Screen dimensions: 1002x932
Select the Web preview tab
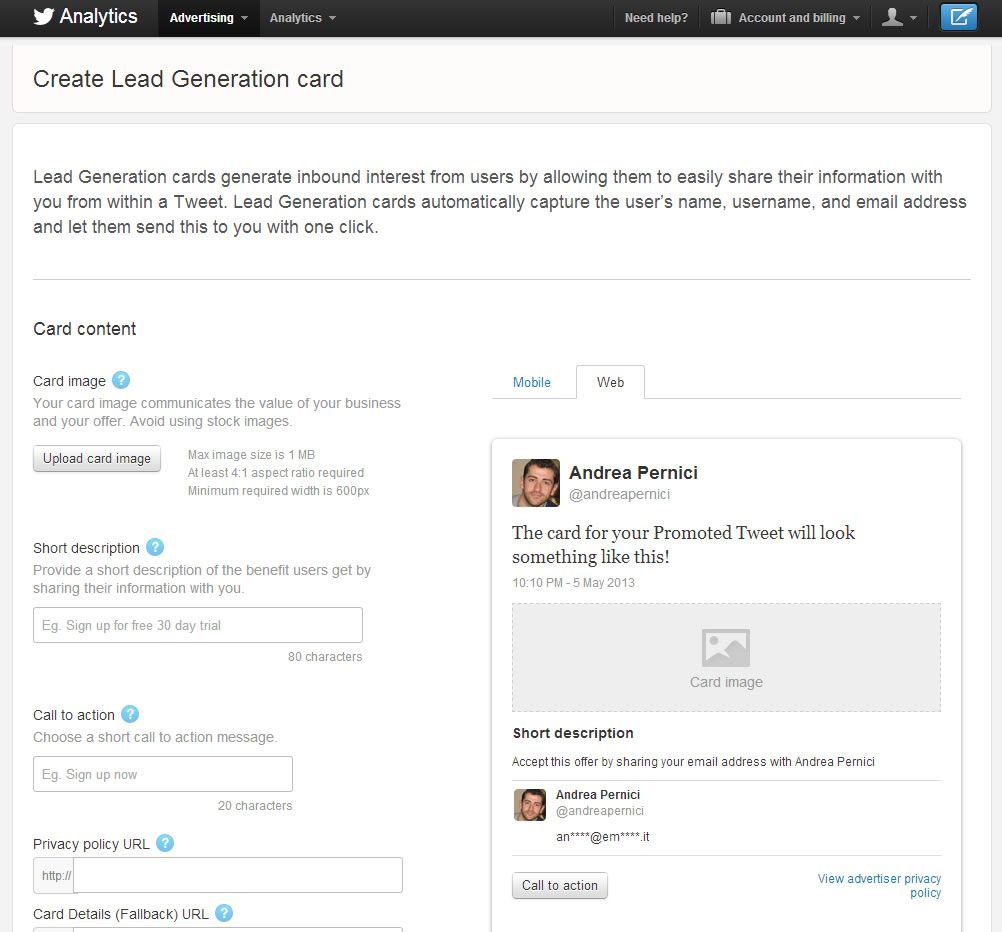[x=610, y=382]
